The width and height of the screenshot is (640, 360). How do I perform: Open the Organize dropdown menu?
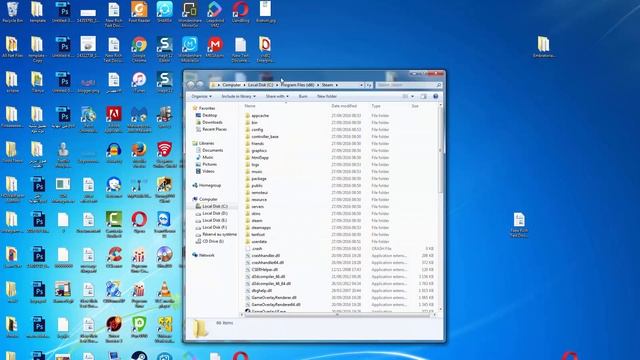tap(202, 96)
